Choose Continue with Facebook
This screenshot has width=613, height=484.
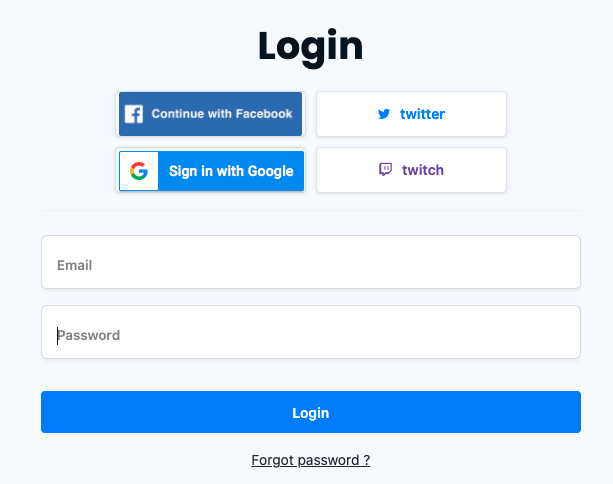click(x=211, y=114)
